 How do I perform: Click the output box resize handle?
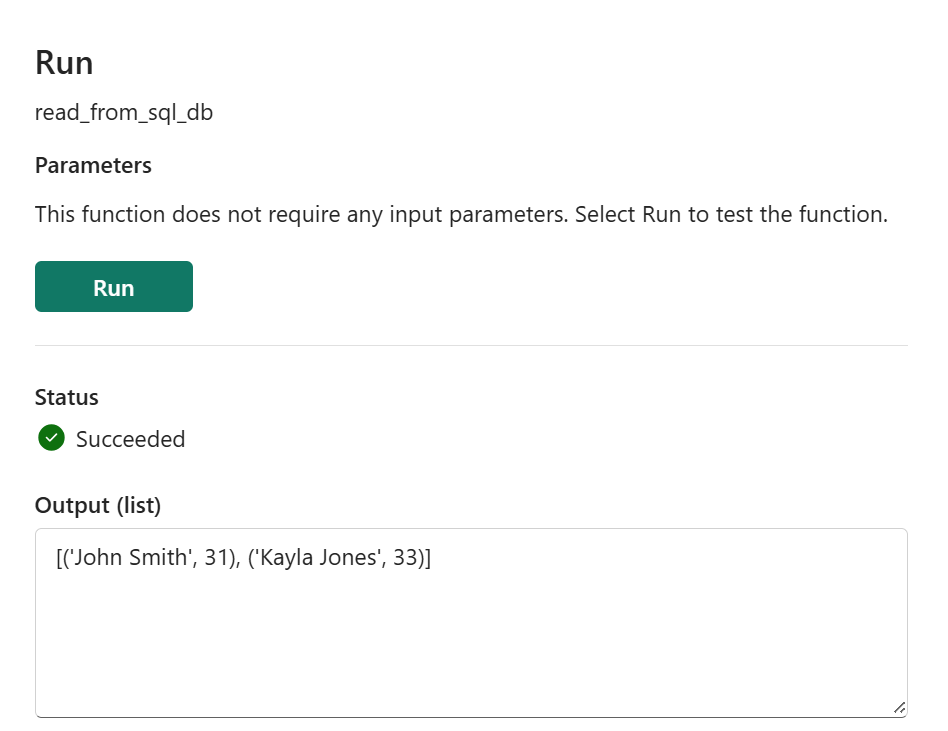pos(899,708)
